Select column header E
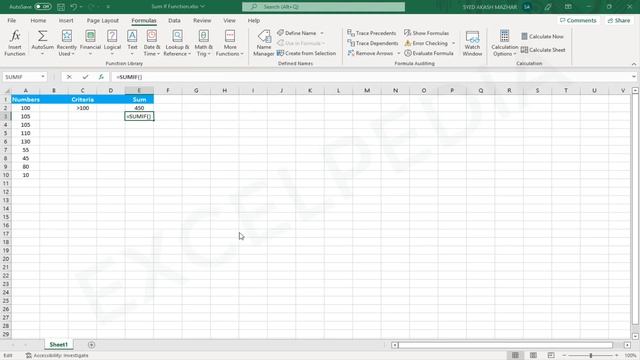Screen dimensions: 640x360 coord(139,91)
